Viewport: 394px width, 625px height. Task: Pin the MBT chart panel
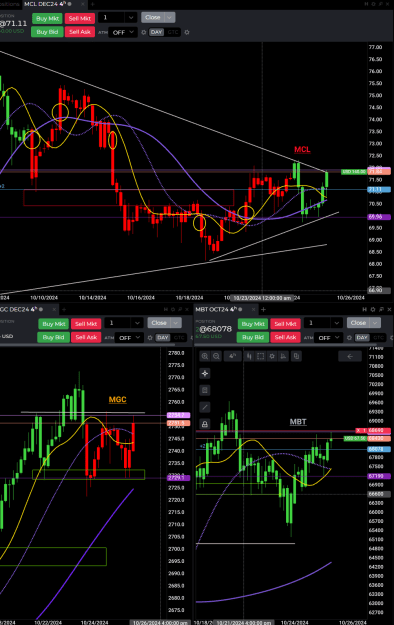[381, 309]
